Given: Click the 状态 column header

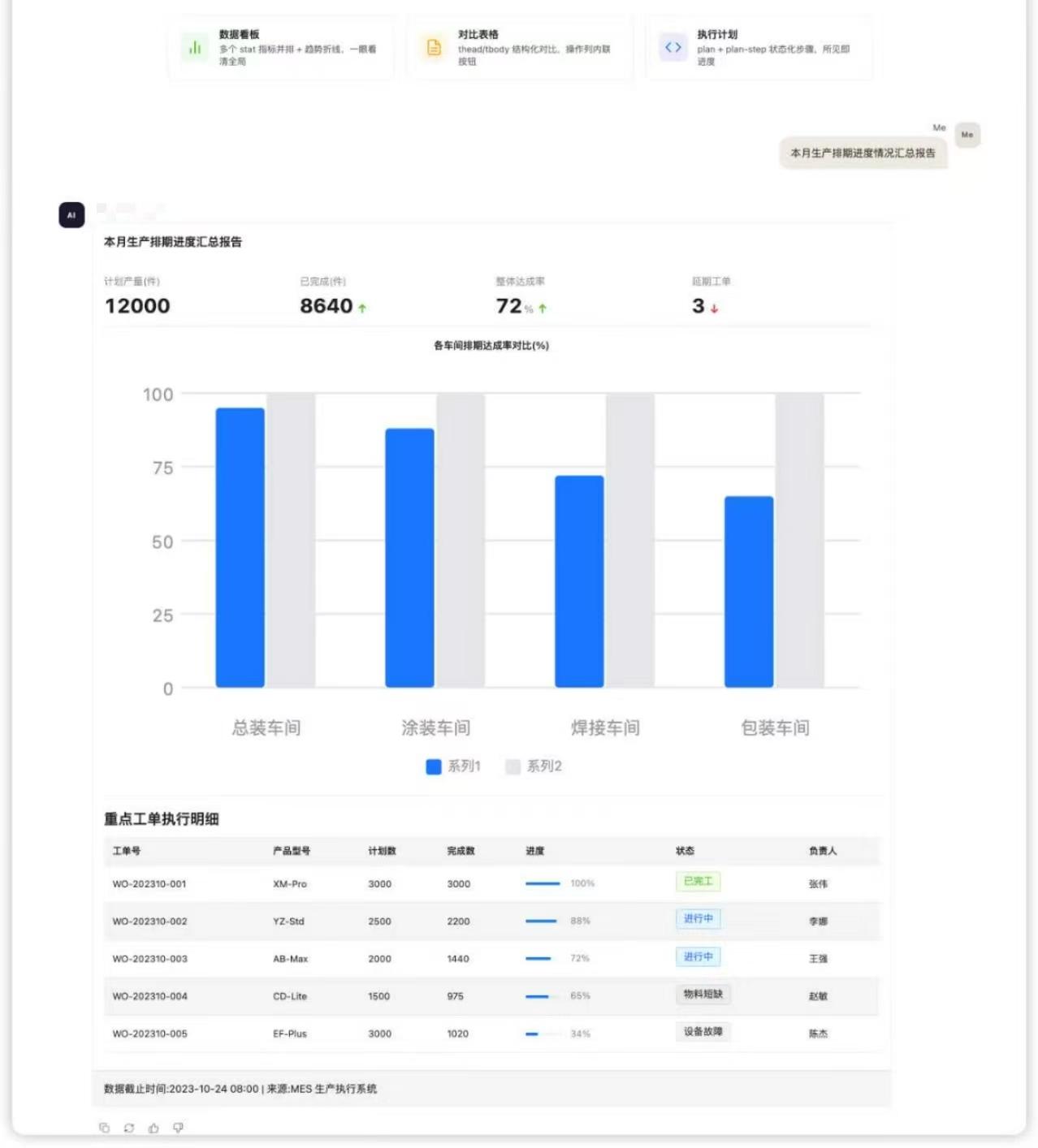Looking at the screenshot, I should (685, 851).
